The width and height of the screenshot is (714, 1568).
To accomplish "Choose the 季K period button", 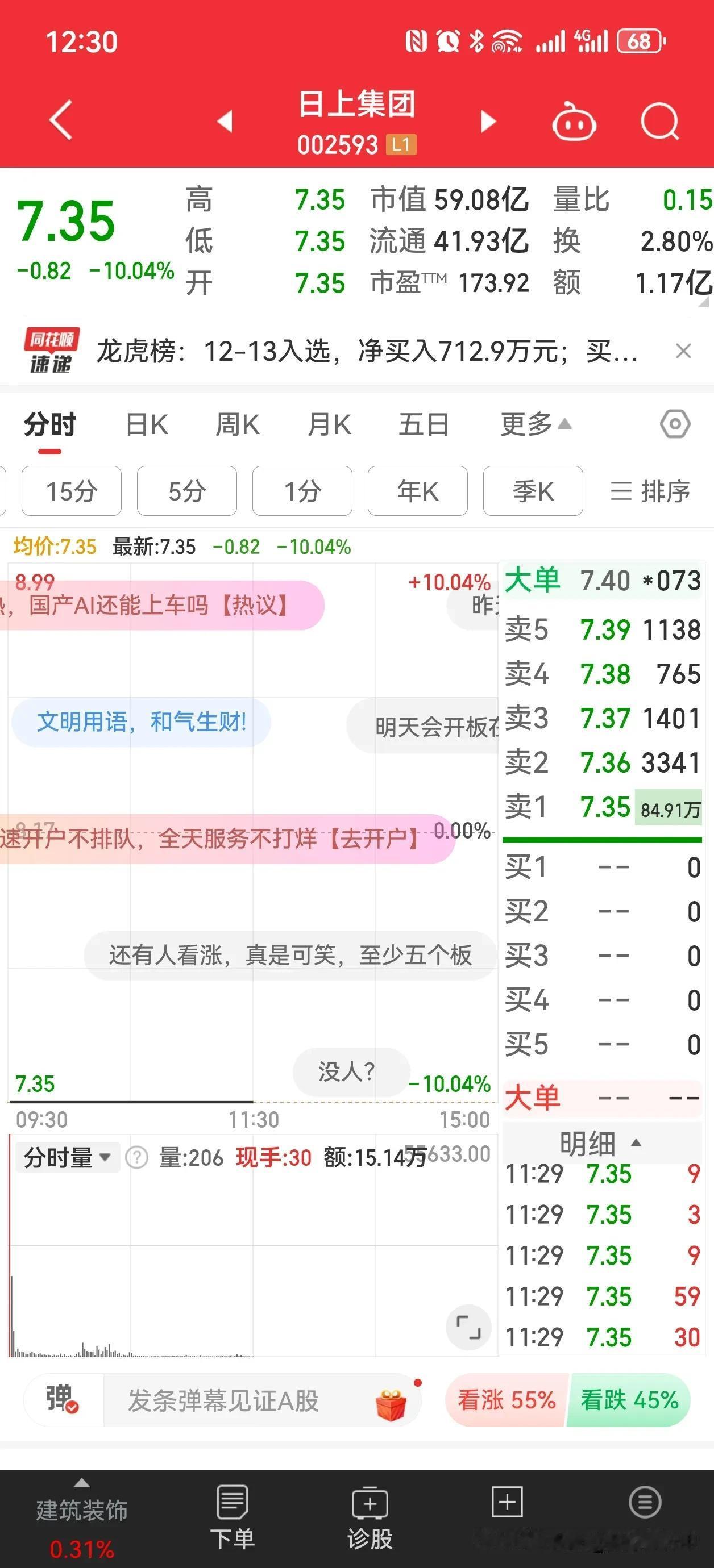I will (533, 491).
